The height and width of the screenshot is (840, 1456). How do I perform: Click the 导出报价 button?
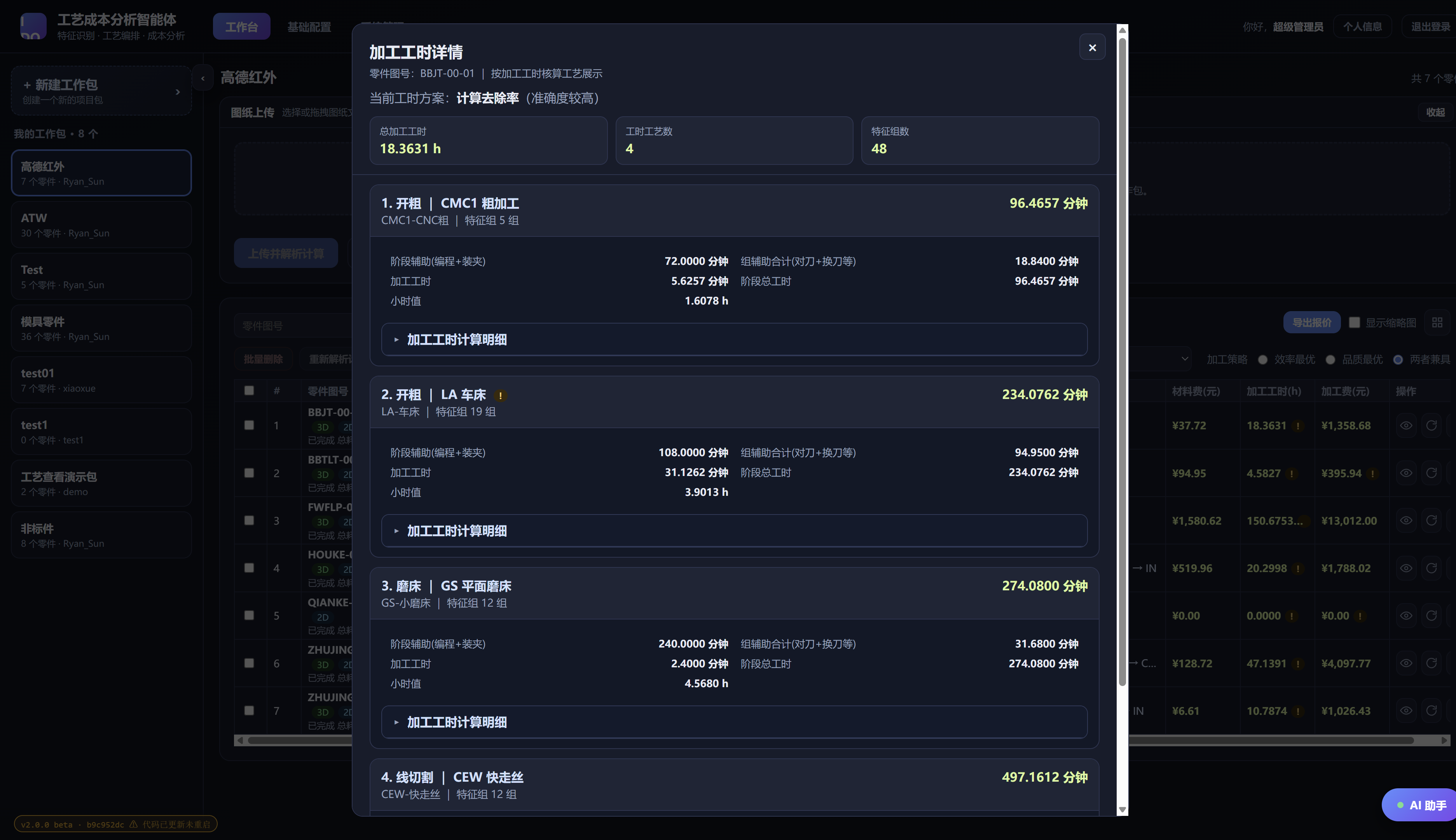coord(1311,322)
